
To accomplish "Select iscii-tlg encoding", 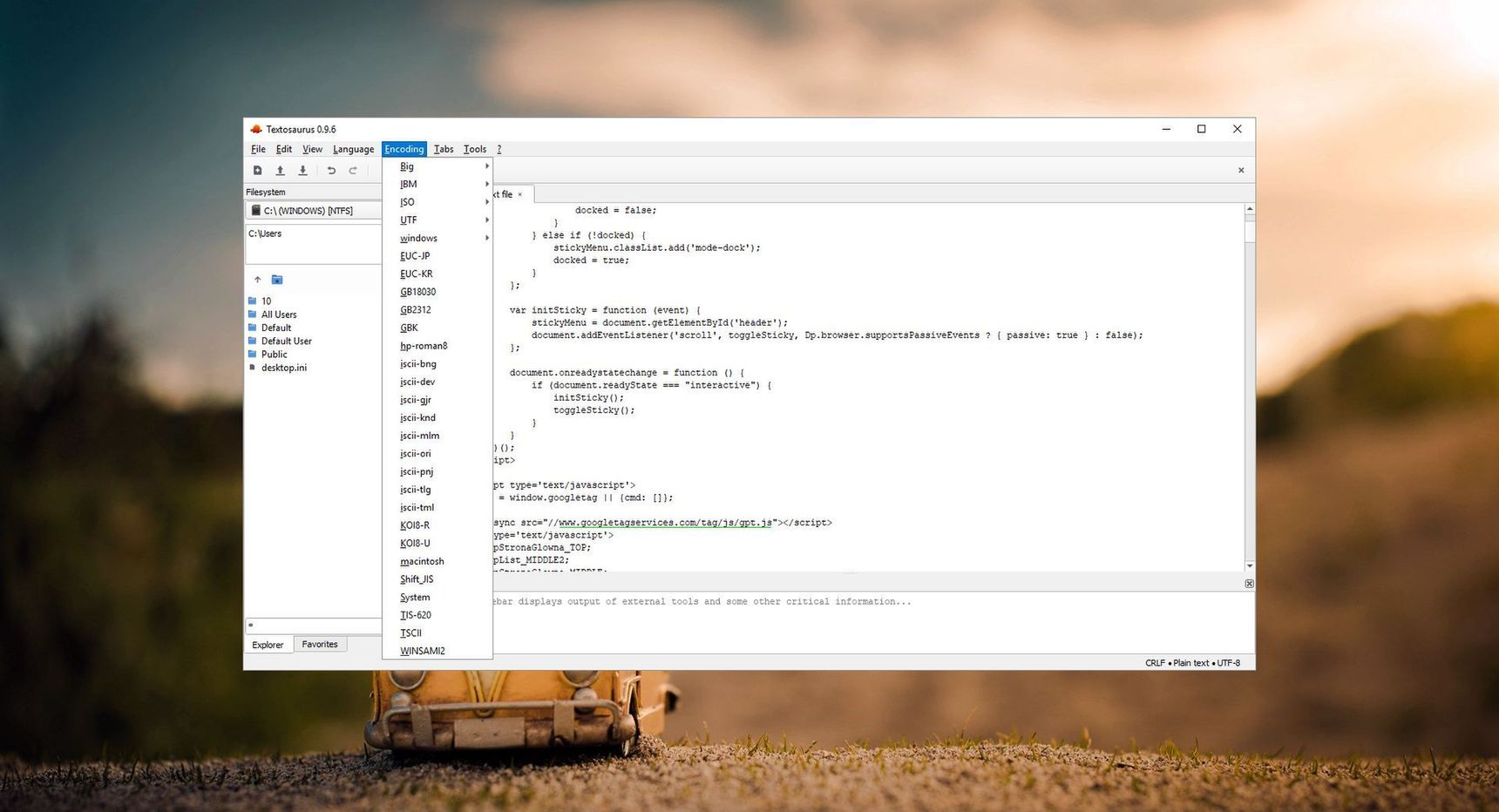I will pos(437,490).
